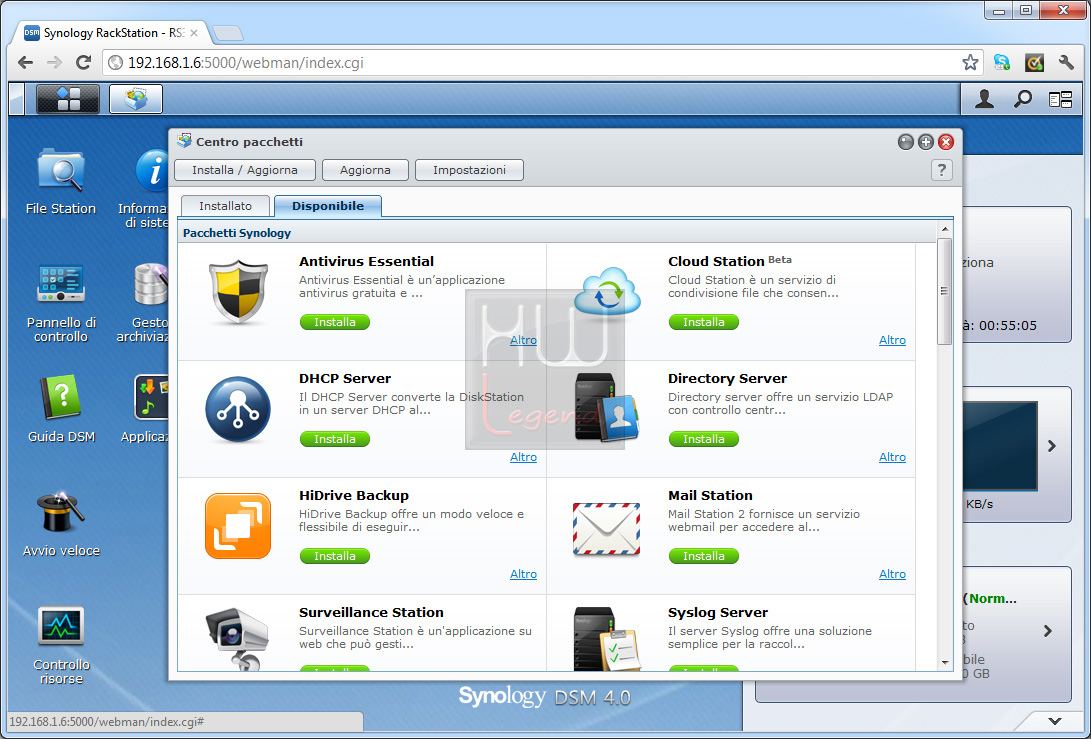Select the Disponibile tab
The height and width of the screenshot is (739, 1091).
point(328,206)
